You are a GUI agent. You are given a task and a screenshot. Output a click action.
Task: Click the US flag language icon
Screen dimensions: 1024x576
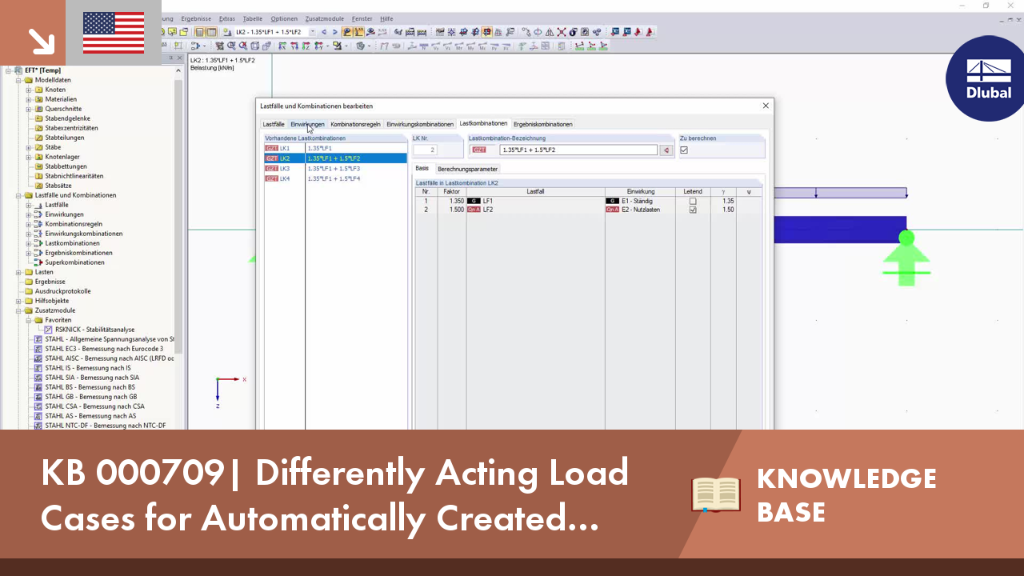114,33
